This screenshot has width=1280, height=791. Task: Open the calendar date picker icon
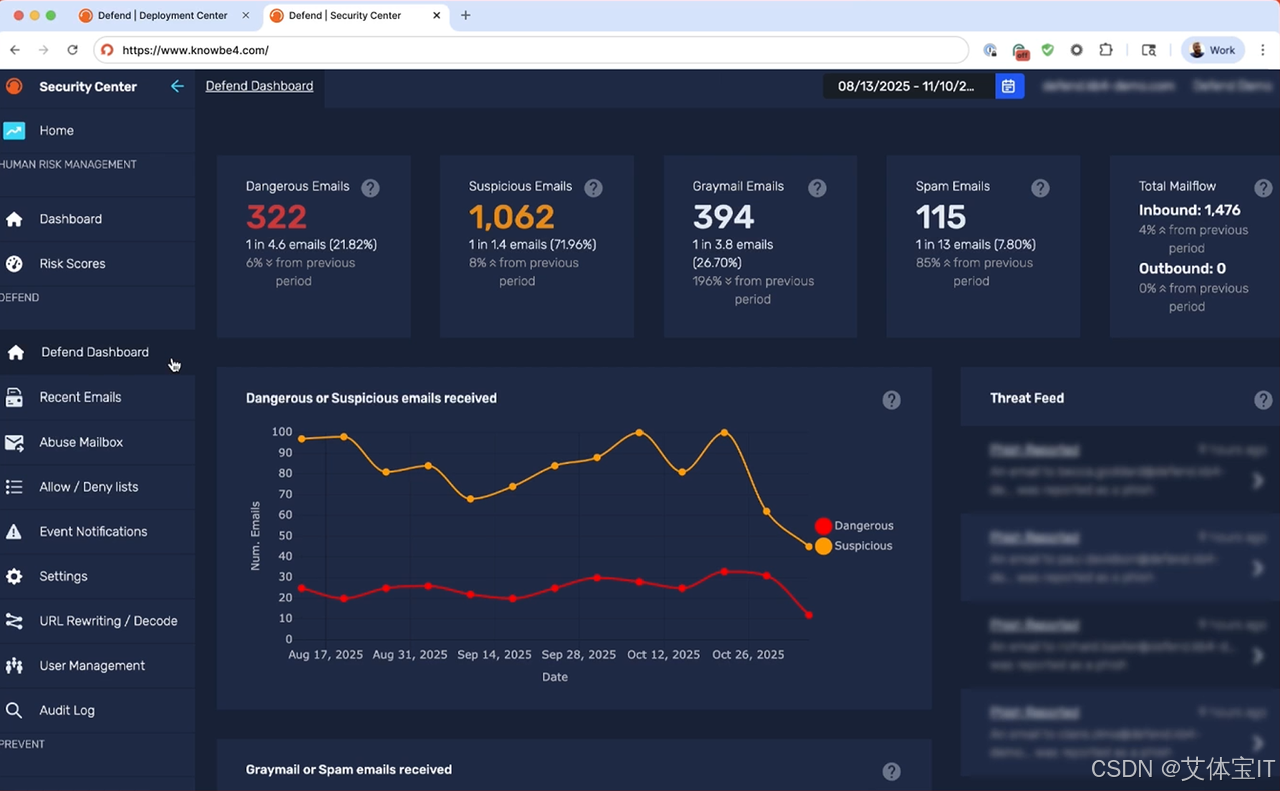1008,86
